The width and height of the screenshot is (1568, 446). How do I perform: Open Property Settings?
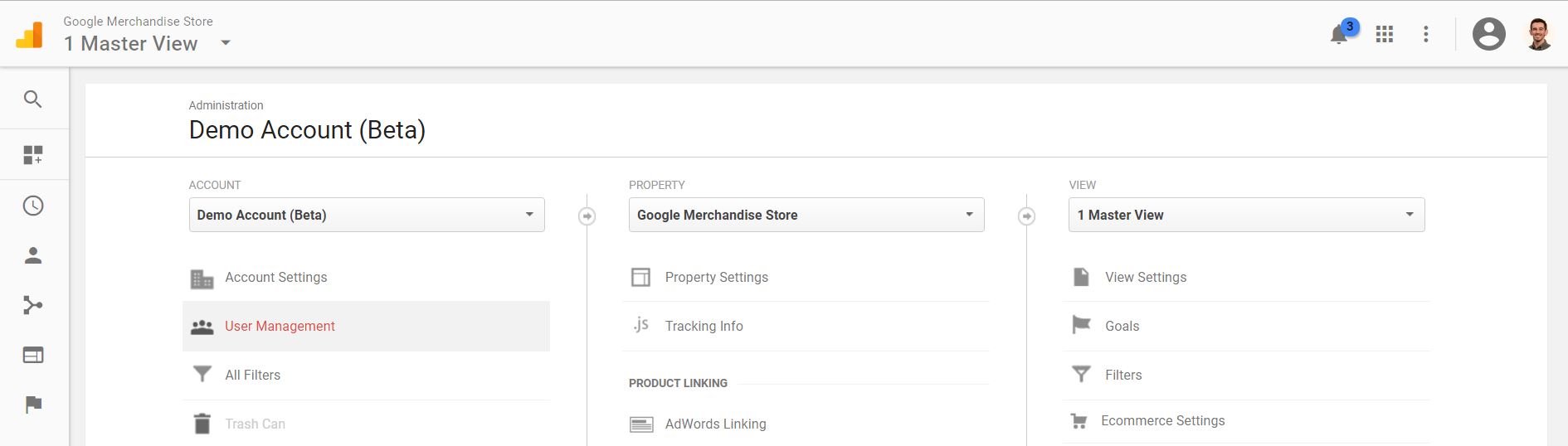pyautogui.click(x=716, y=278)
